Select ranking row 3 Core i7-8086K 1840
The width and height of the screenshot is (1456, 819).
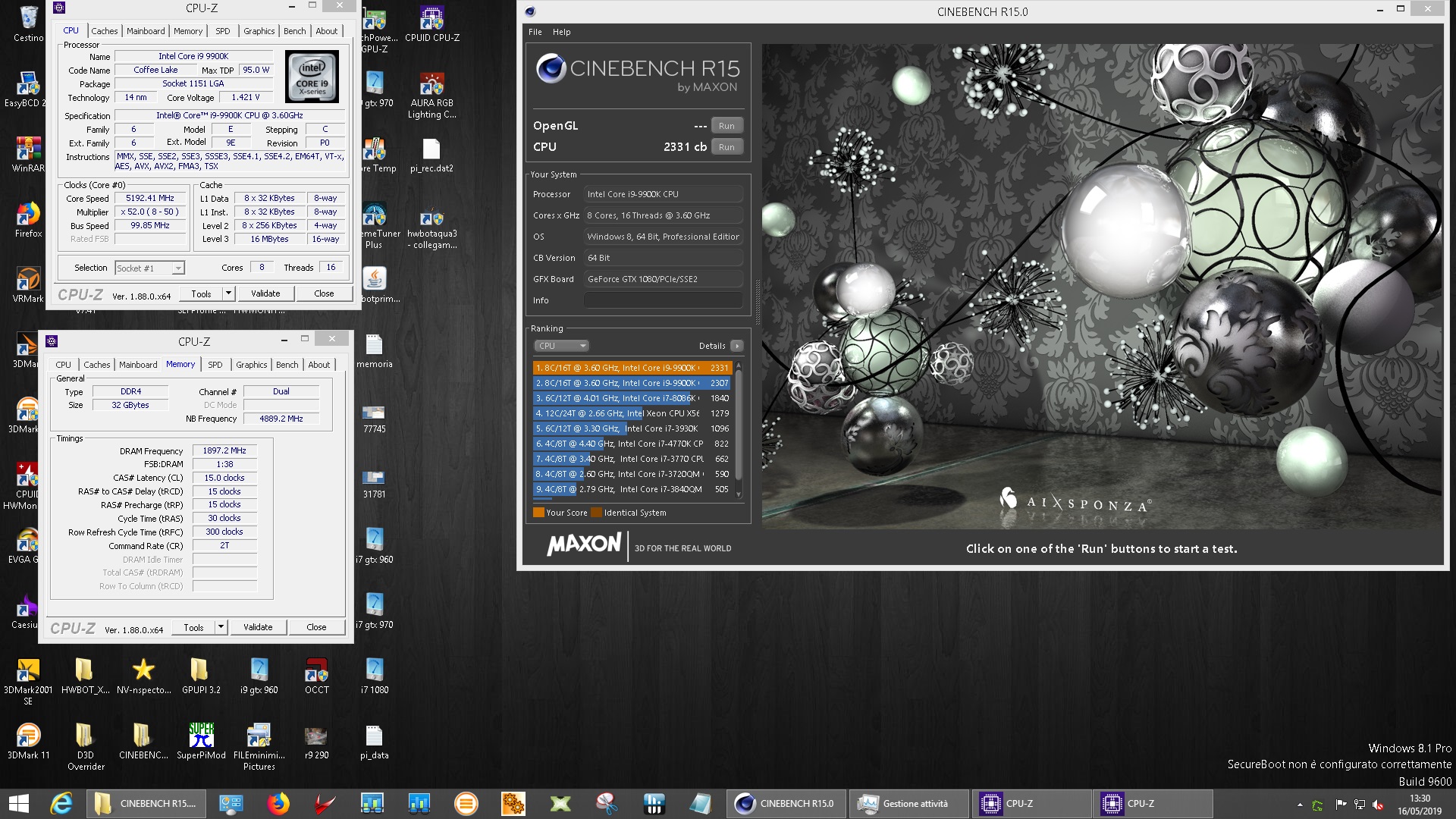pos(632,398)
